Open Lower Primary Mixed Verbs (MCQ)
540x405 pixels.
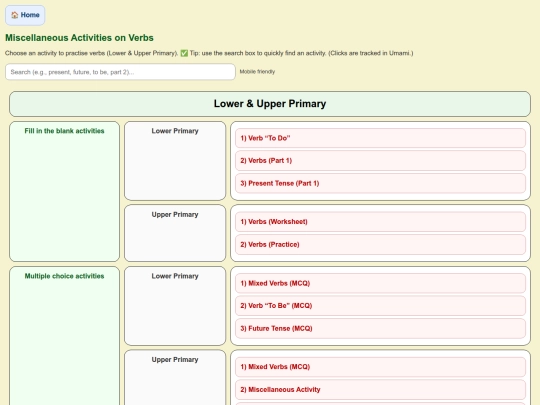[x=380, y=283]
